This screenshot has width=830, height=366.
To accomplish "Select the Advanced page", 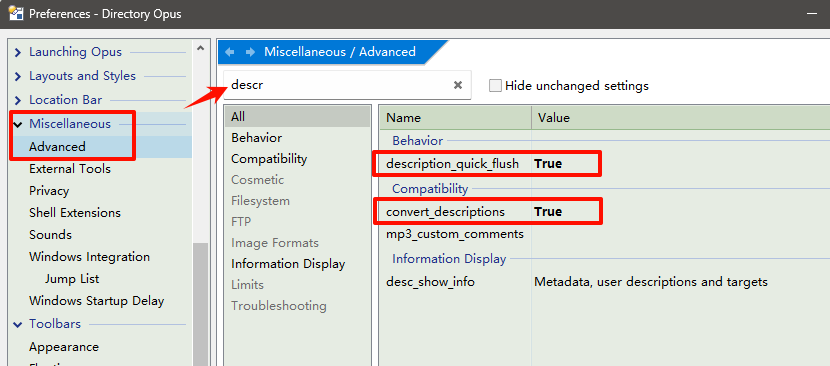I will point(57,147).
